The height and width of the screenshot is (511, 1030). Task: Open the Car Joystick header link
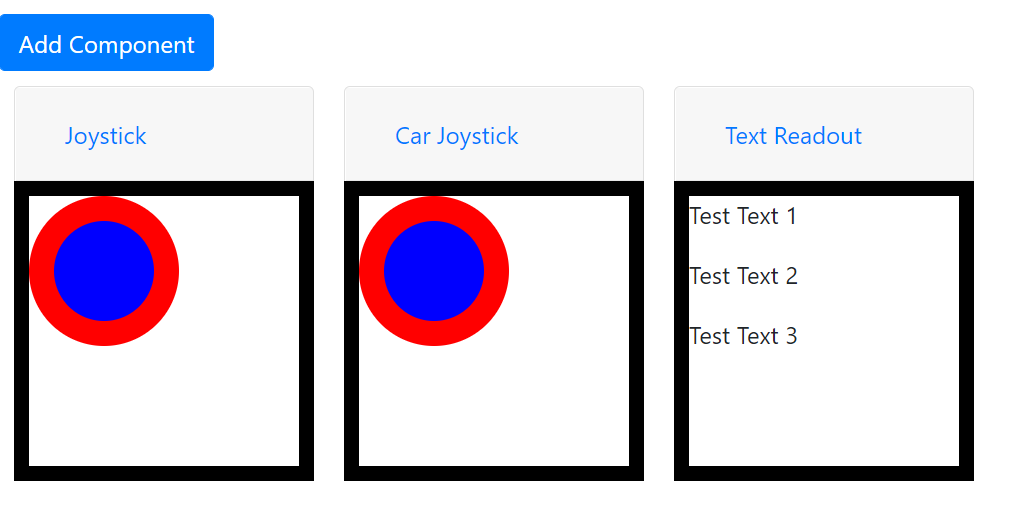456,136
